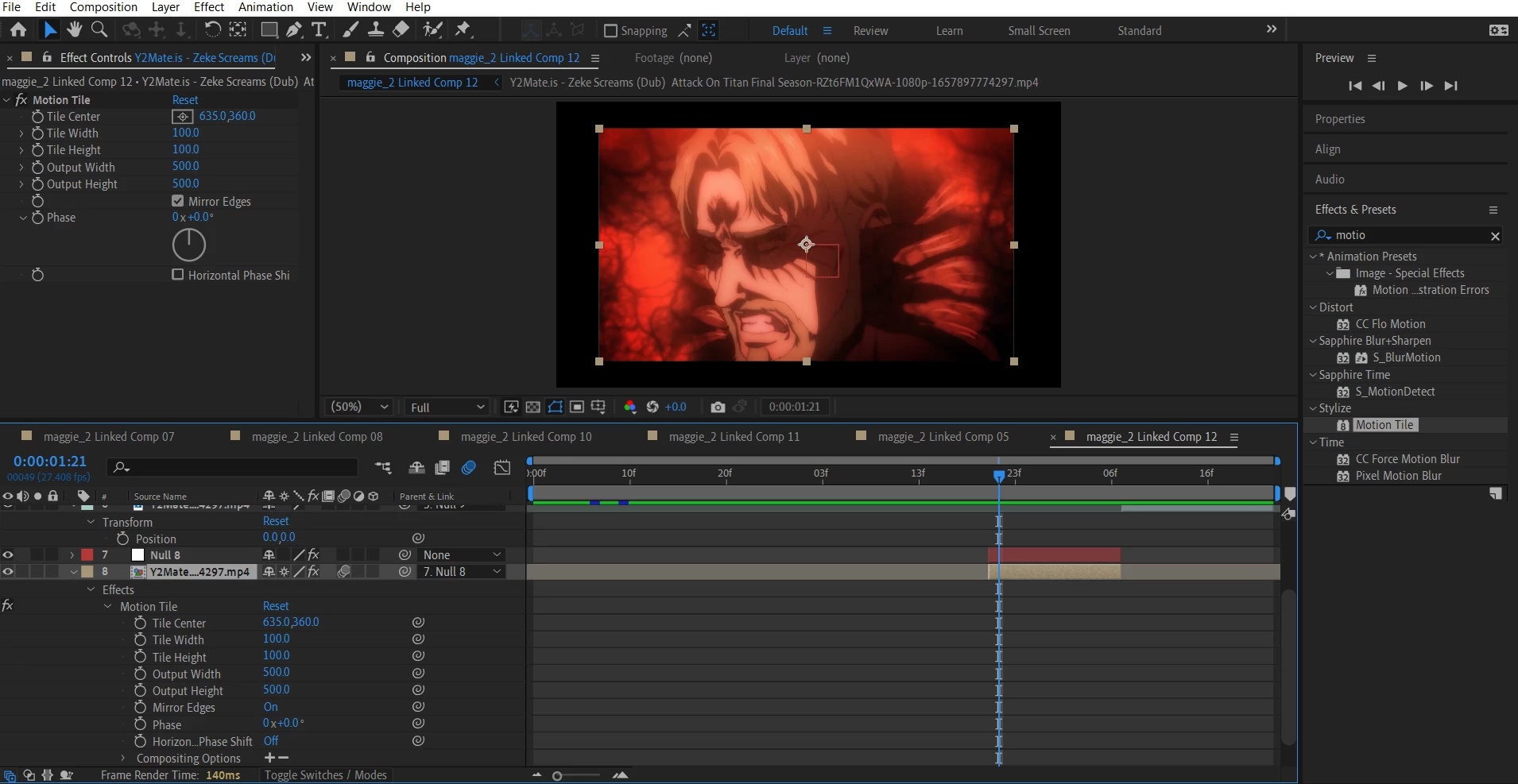The image size is (1518, 784).
Task: Select the Eraser tool
Action: click(x=401, y=30)
